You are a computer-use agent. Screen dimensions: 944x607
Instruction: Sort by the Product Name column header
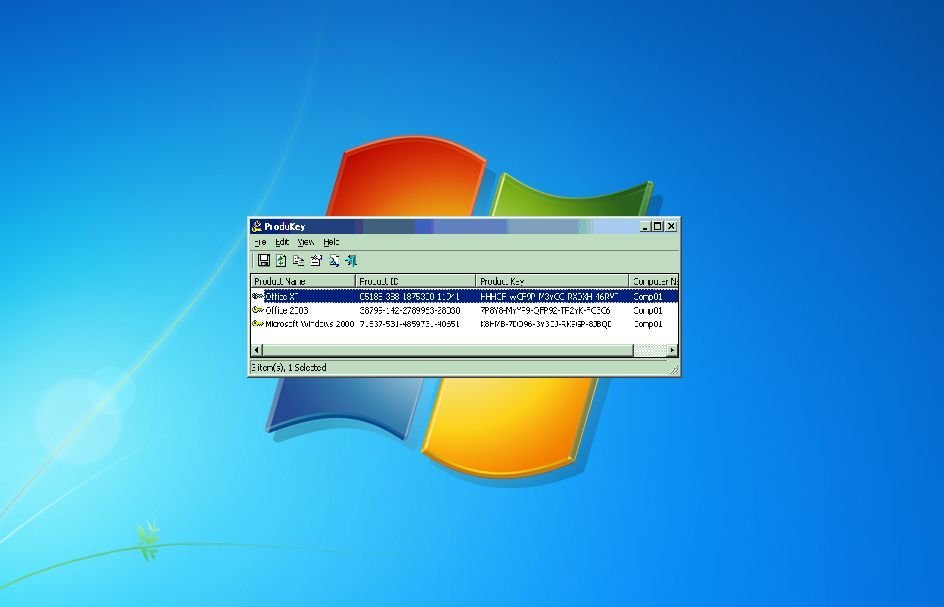pos(303,281)
